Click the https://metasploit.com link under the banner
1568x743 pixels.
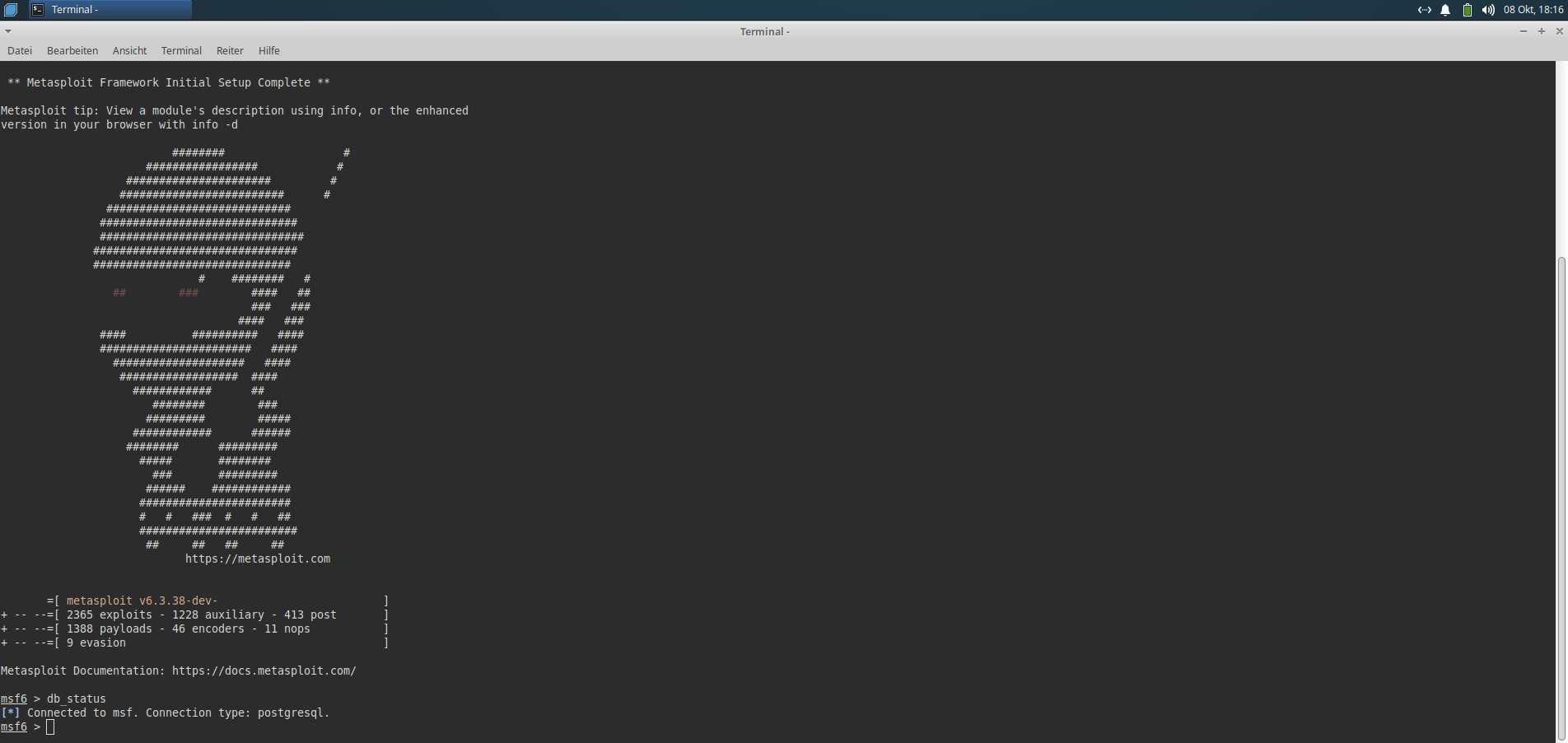tap(257, 558)
